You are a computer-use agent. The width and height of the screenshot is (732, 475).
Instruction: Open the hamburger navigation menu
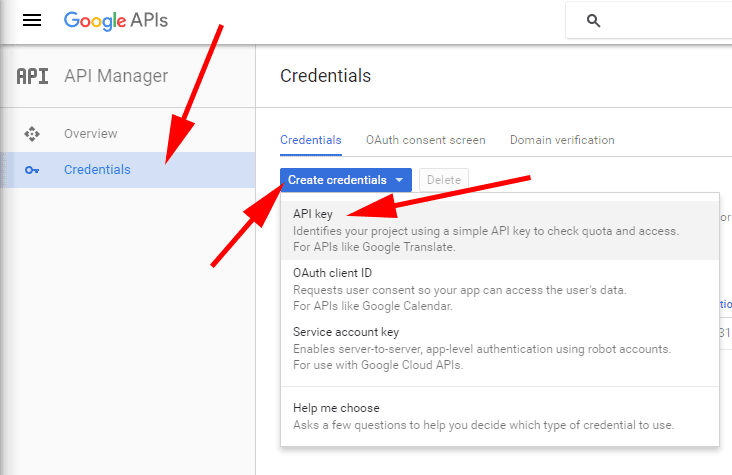coord(32,20)
